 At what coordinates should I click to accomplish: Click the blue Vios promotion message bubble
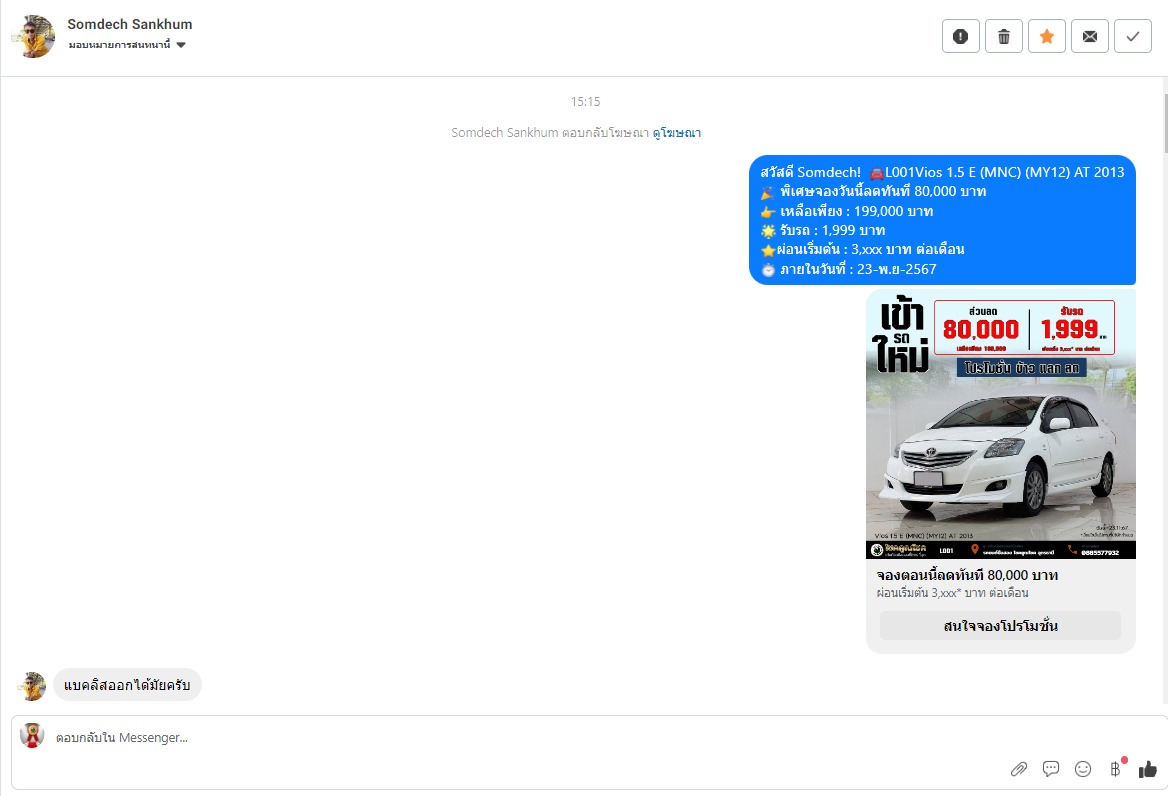(942, 220)
